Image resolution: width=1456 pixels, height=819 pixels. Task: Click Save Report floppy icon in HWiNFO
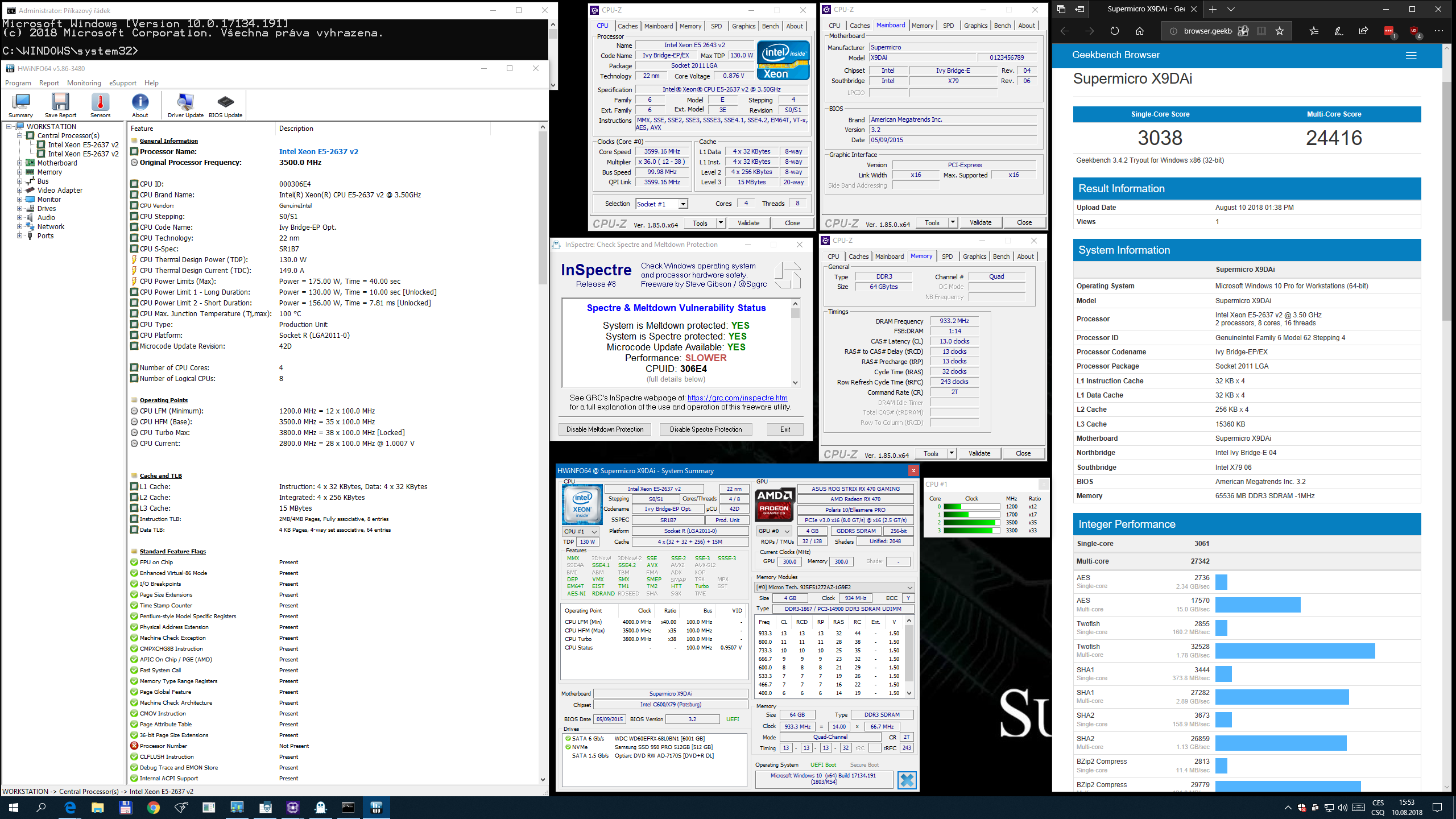coord(60,105)
